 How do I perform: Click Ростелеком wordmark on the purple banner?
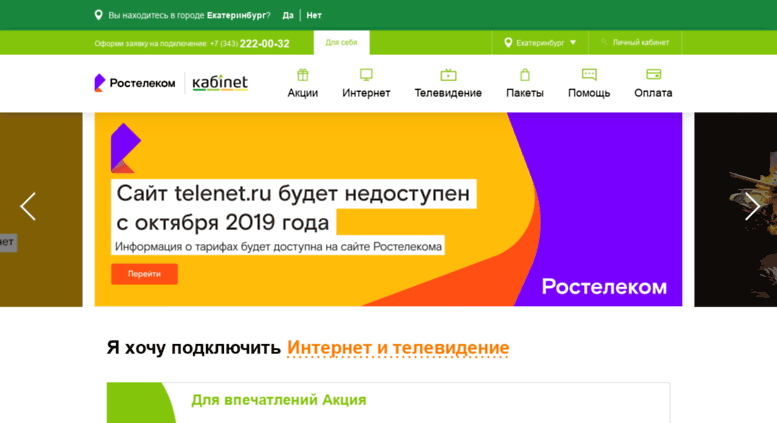click(x=604, y=287)
